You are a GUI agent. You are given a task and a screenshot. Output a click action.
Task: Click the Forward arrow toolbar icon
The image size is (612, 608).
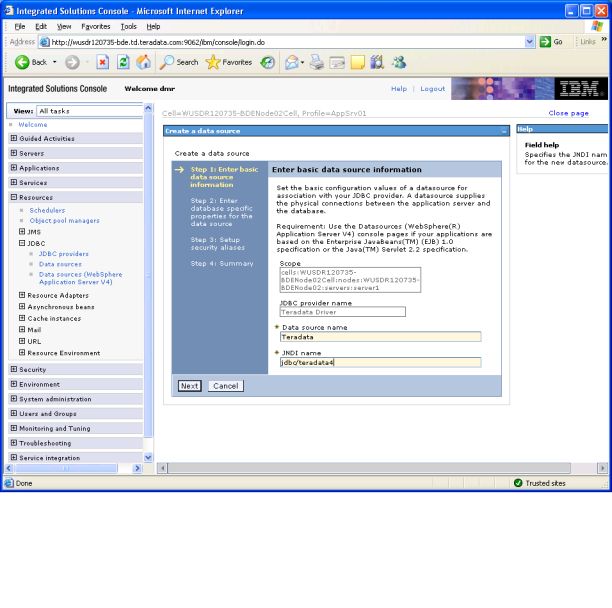click(x=72, y=62)
